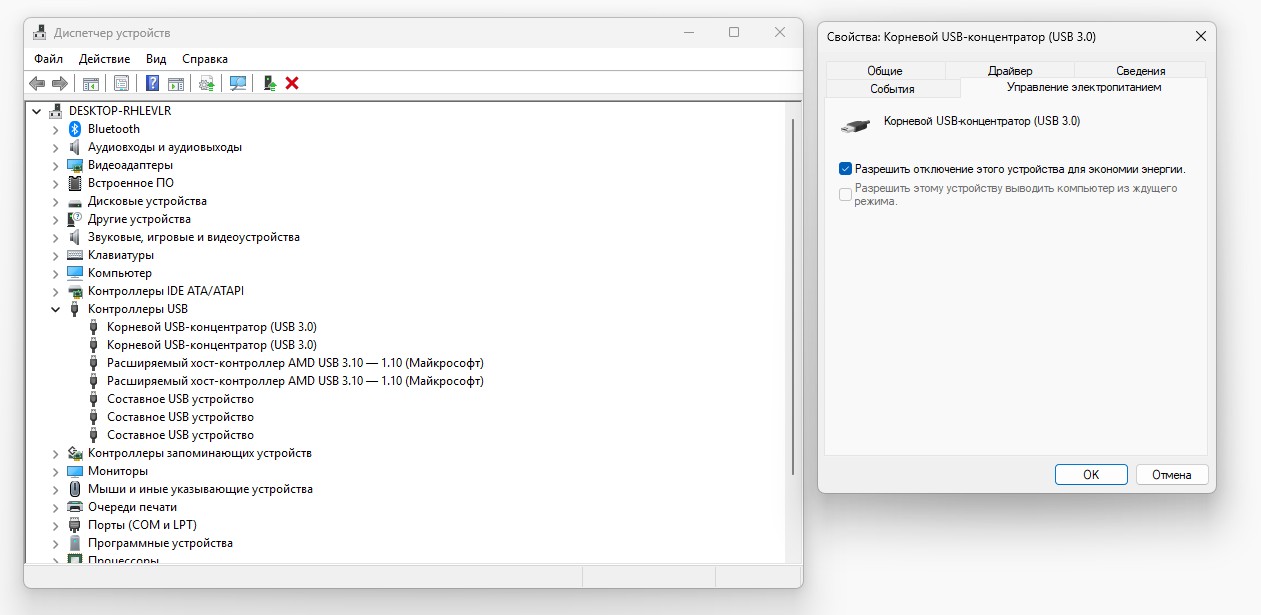Select first Составное USB устройство item
This screenshot has height=615, width=1261.
coord(180,399)
